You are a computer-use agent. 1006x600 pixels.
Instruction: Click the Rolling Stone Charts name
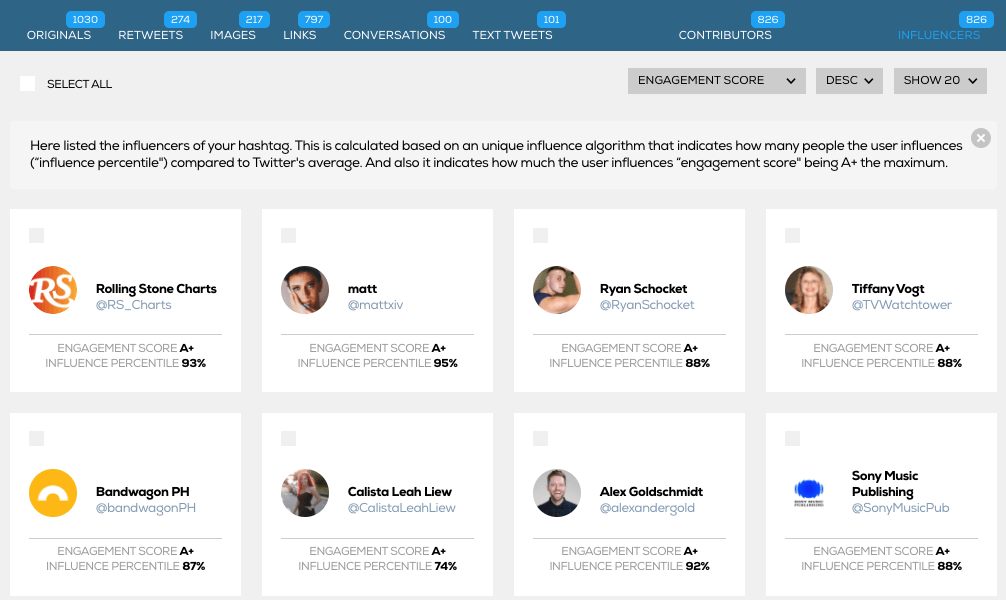[x=156, y=289]
